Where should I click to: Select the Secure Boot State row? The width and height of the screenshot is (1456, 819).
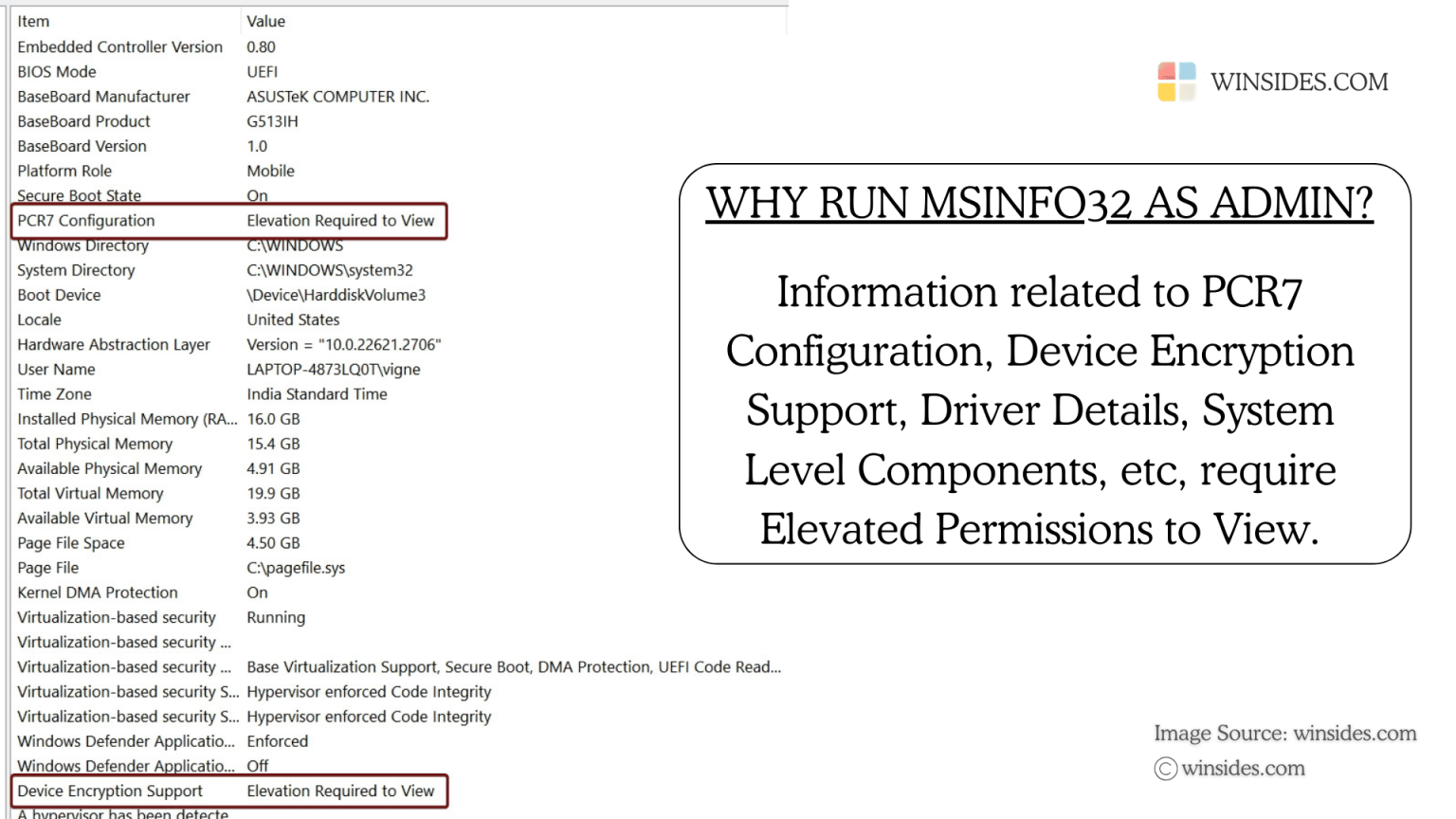coord(142,195)
